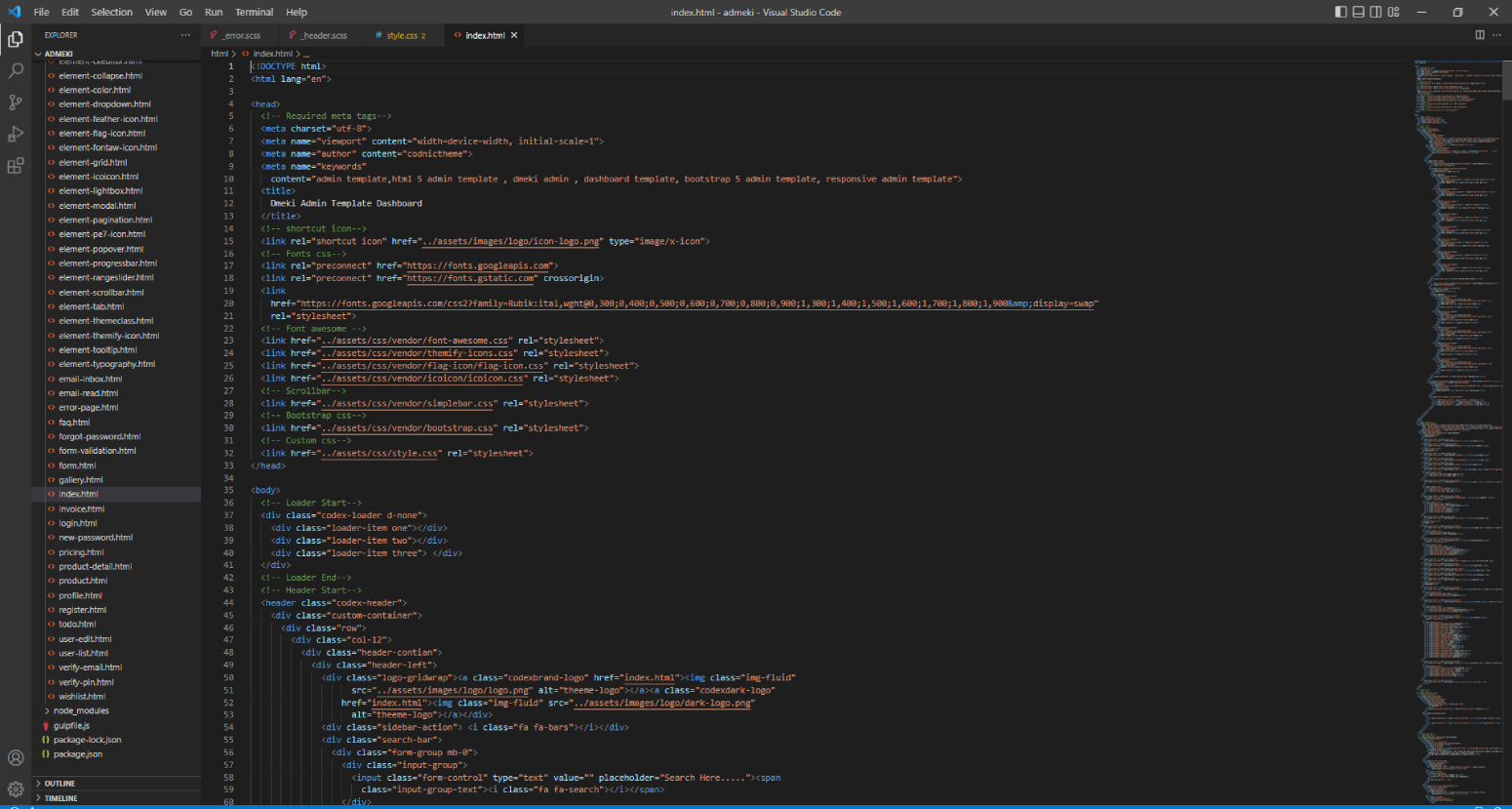Expand the OUTLINE section
This screenshot has height=809, width=1512.
[60, 784]
